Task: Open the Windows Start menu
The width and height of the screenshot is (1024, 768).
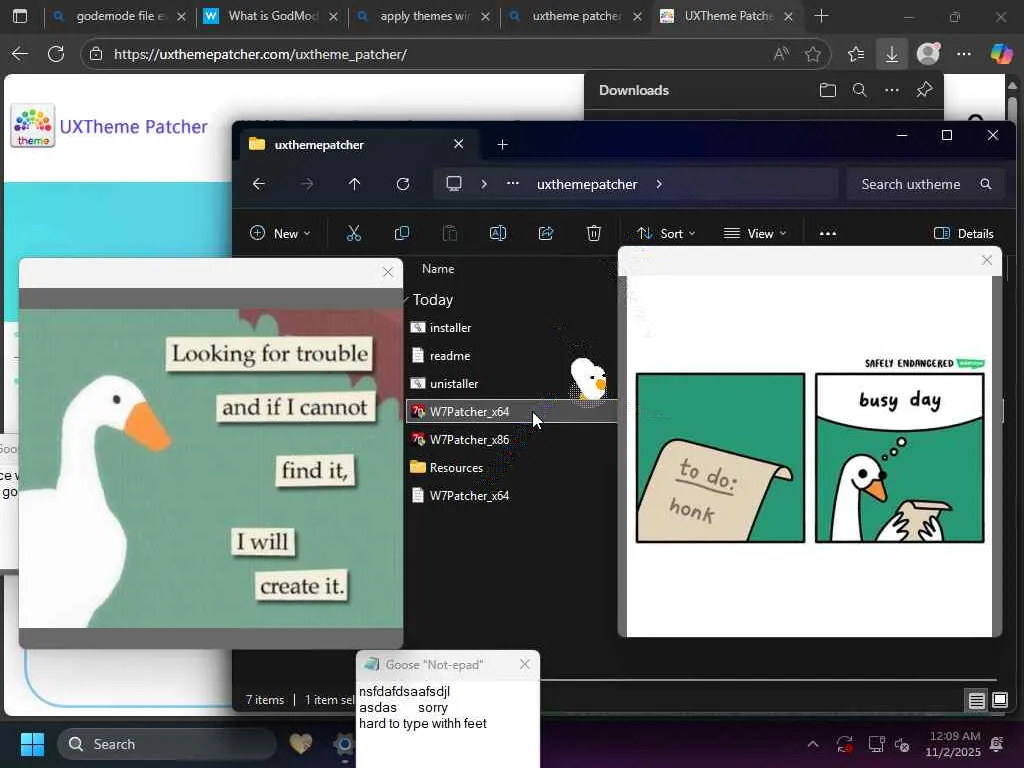Action: point(32,744)
